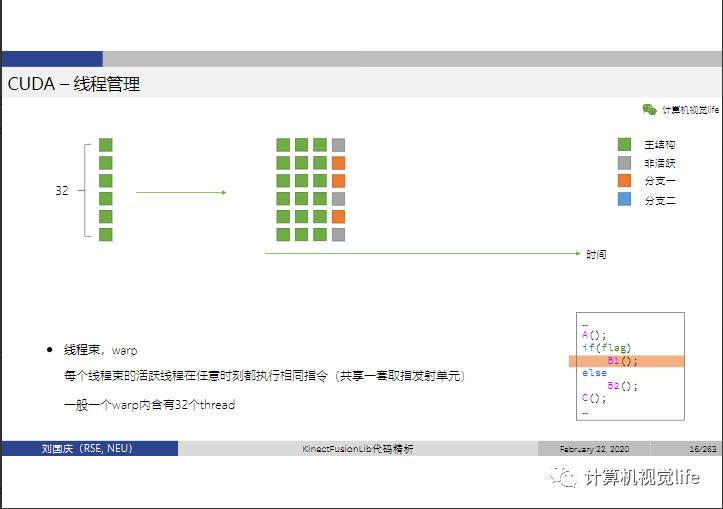723x509 pixels.
Task: Click the legend label "主结构"
Action: tap(659, 145)
